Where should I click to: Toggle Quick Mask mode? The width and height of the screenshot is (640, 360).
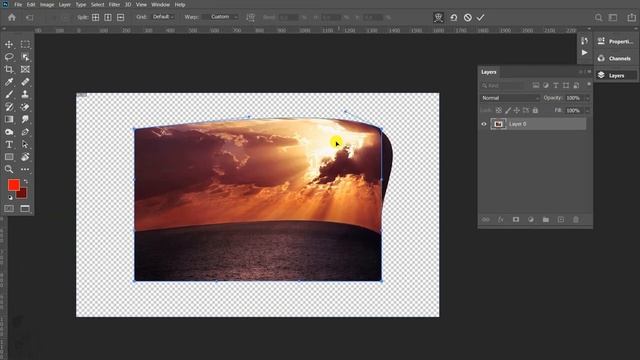click(x=9, y=209)
